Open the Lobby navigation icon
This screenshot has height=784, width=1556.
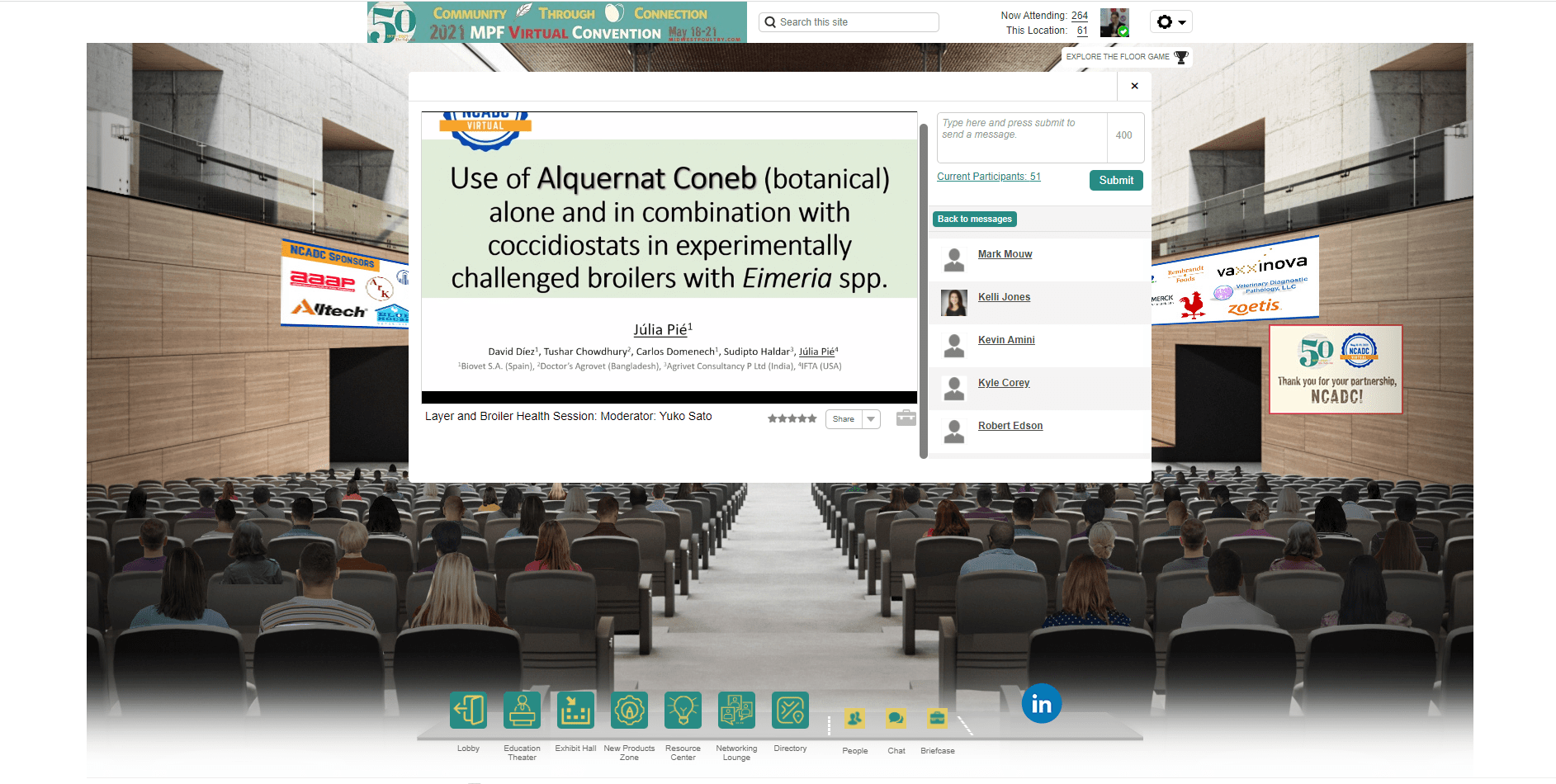tap(468, 710)
